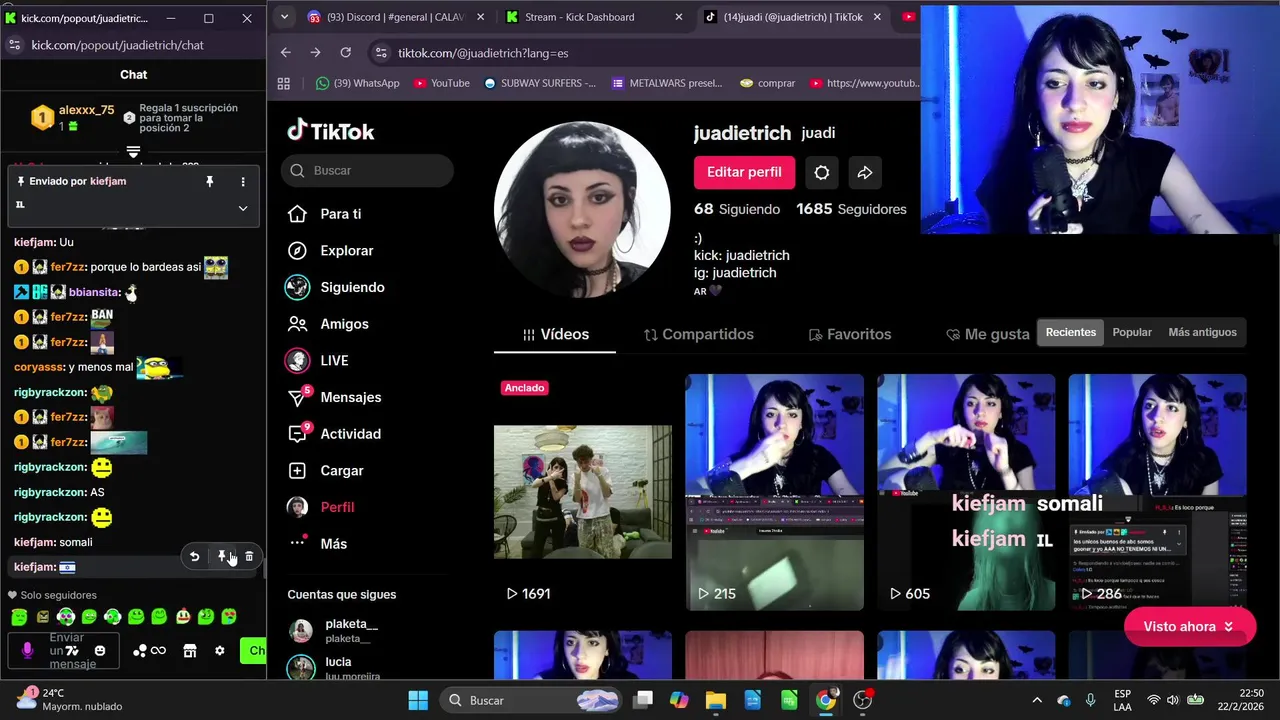1280x720 pixels.
Task: Unpin the message sent by kiefjam
Action: pyautogui.click(x=209, y=181)
